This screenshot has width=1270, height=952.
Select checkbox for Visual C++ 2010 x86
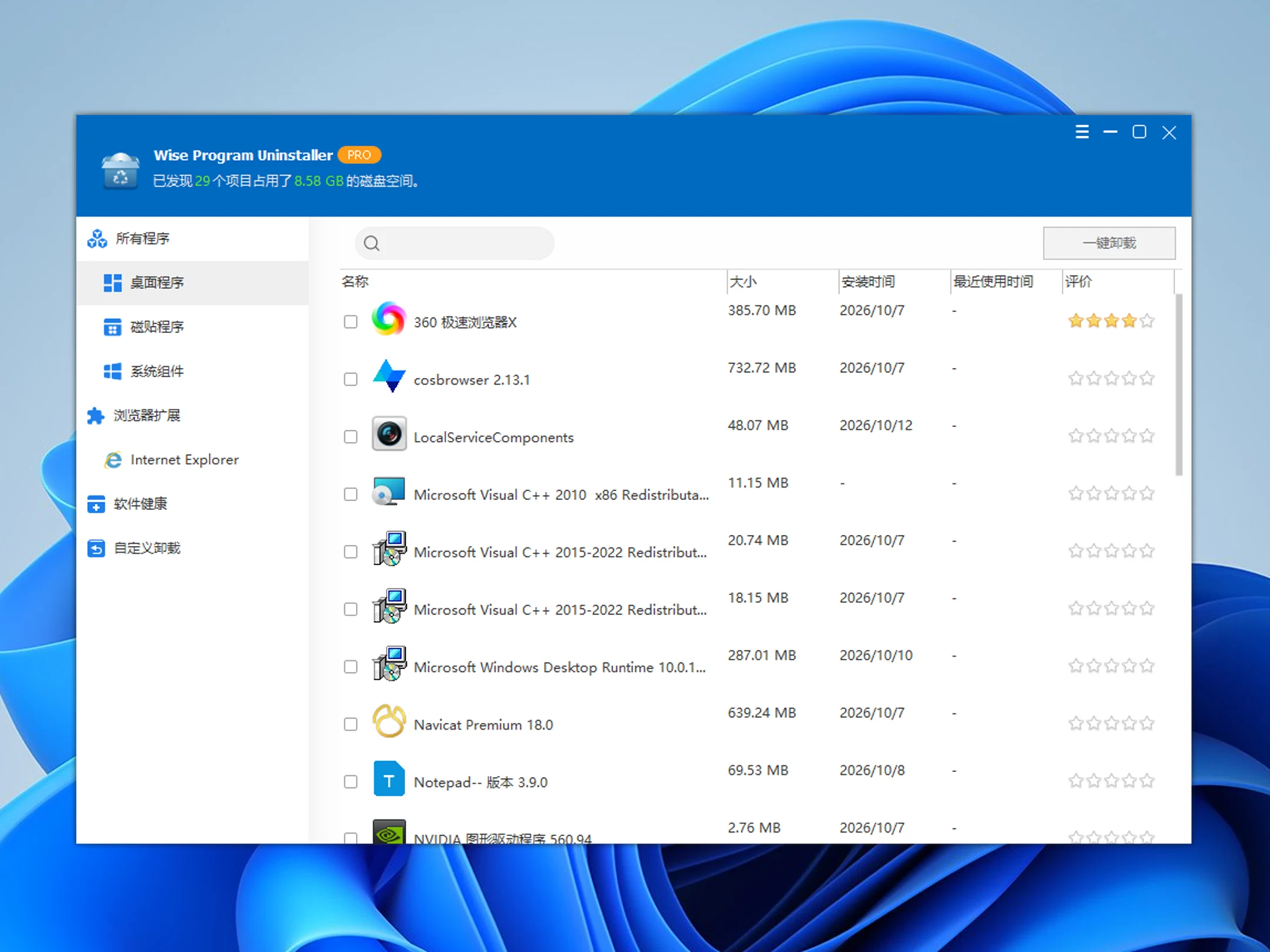point(350,495)
